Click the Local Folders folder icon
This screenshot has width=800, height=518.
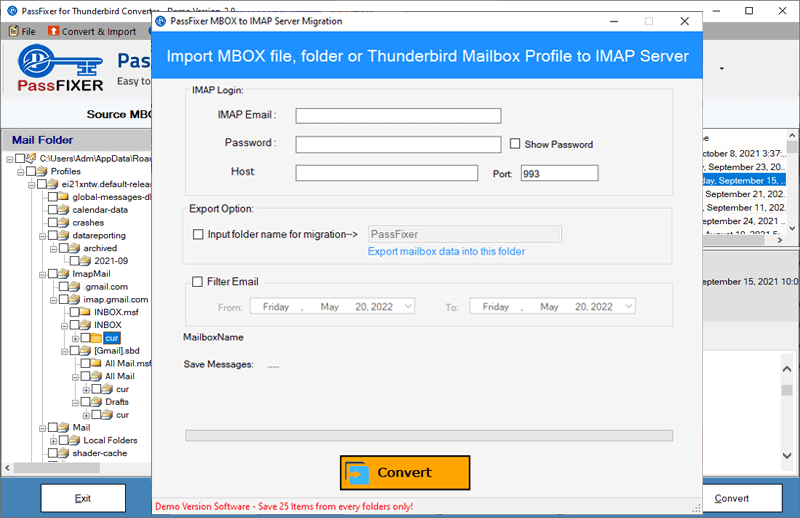(75, 440)
